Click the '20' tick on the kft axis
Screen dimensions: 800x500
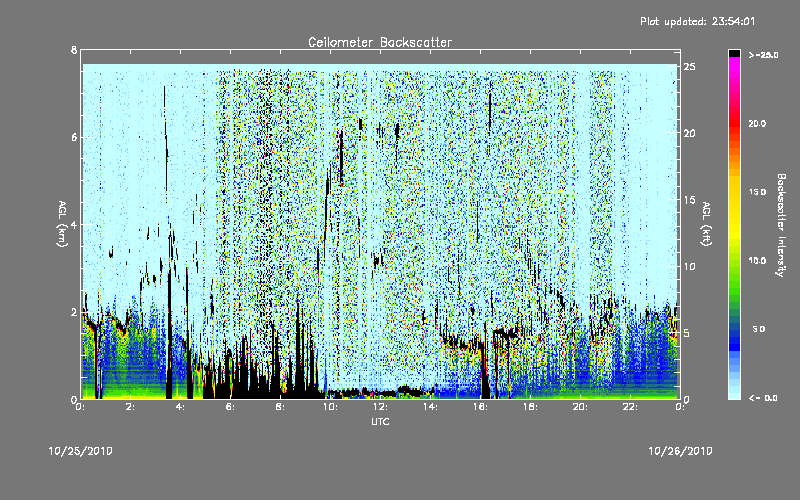coord(689,133)
